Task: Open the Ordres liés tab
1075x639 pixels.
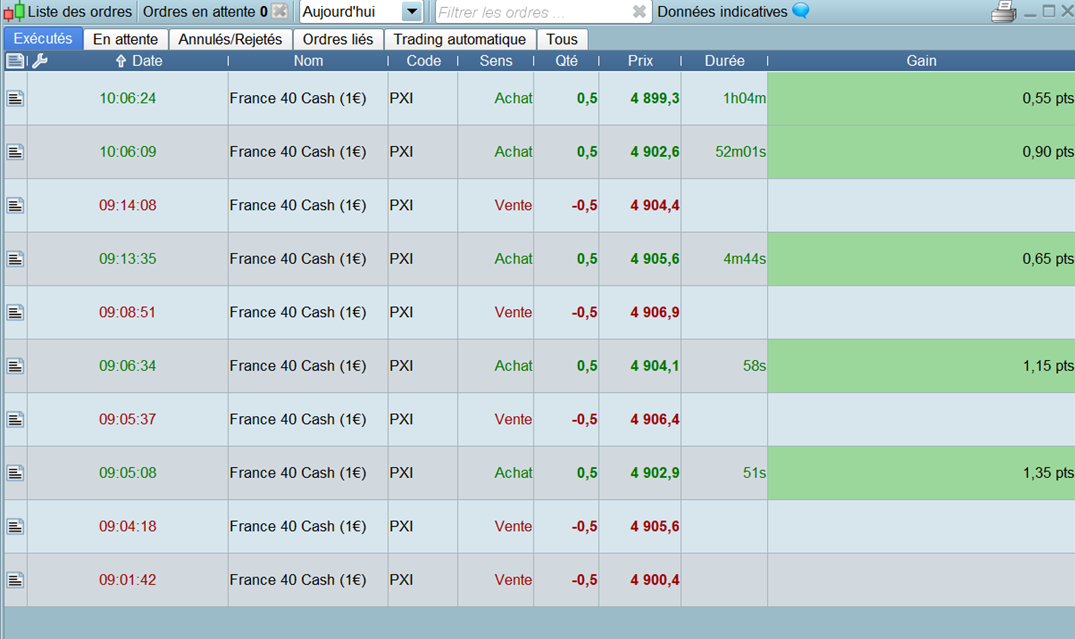Action: click(x=338, y=39)
